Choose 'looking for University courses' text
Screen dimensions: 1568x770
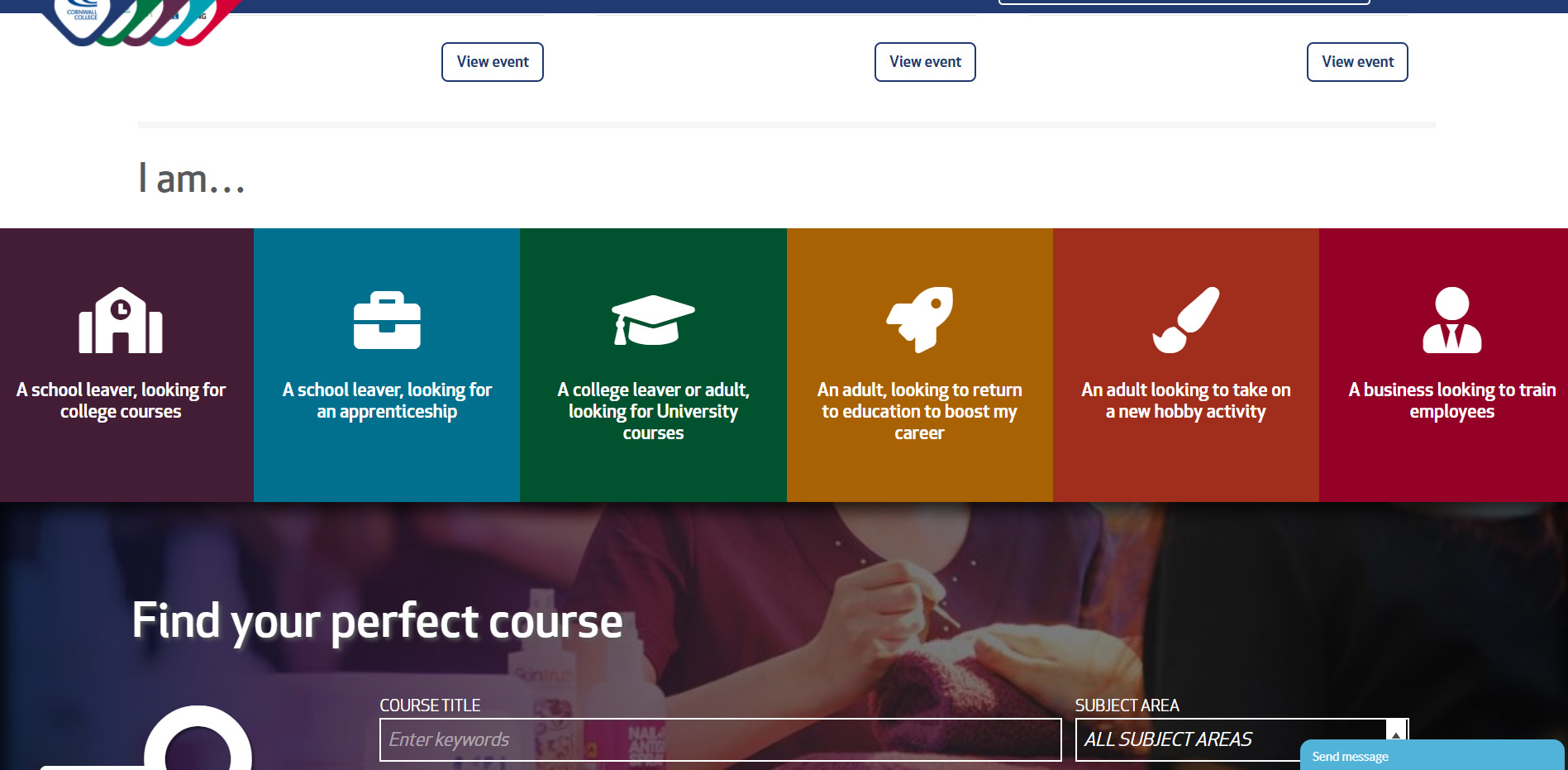pyautogui.click(x=653, y=411)
